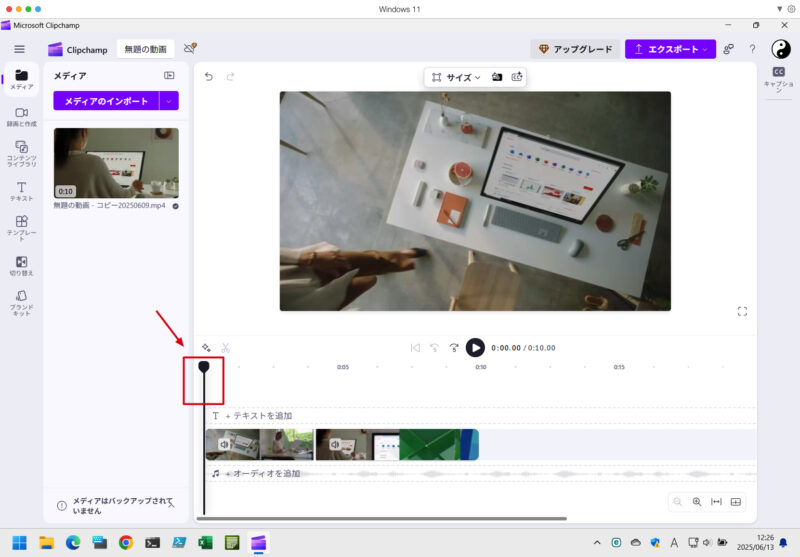Click the Clipchamp logo
800x557 pixels.
[x=78, y=49]
